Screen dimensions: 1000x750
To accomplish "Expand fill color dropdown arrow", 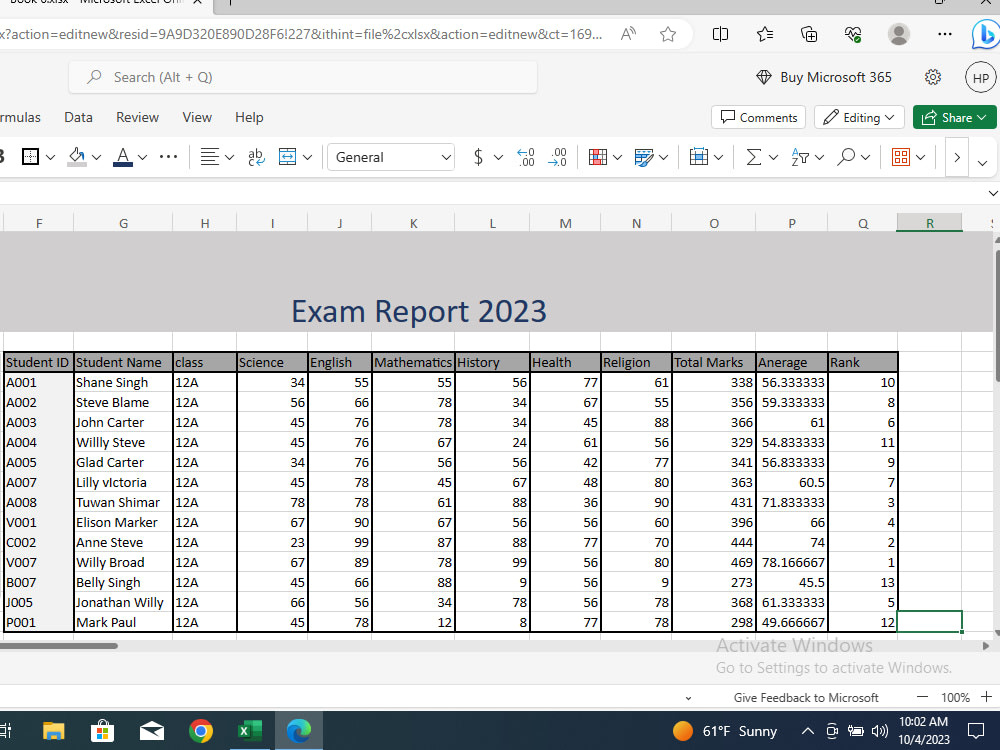I will click(96, 158).
